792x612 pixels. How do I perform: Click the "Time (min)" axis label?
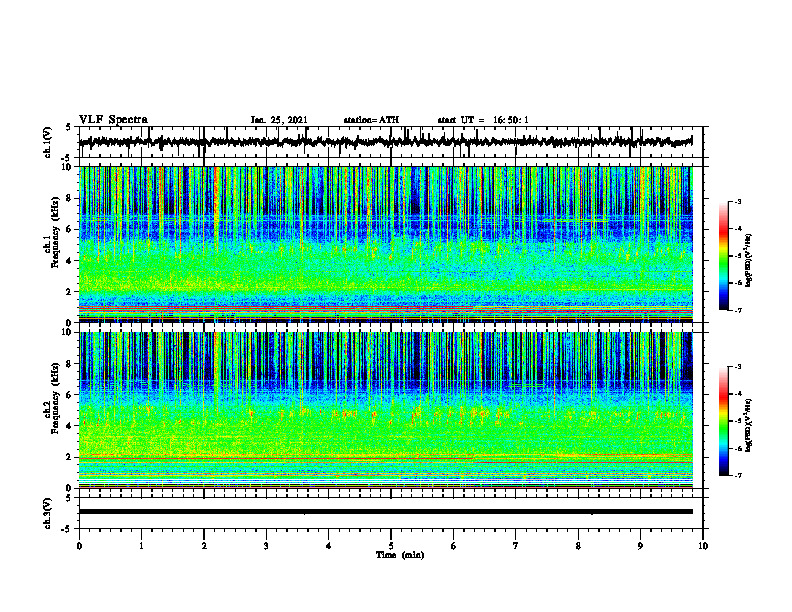pos(400,555)
